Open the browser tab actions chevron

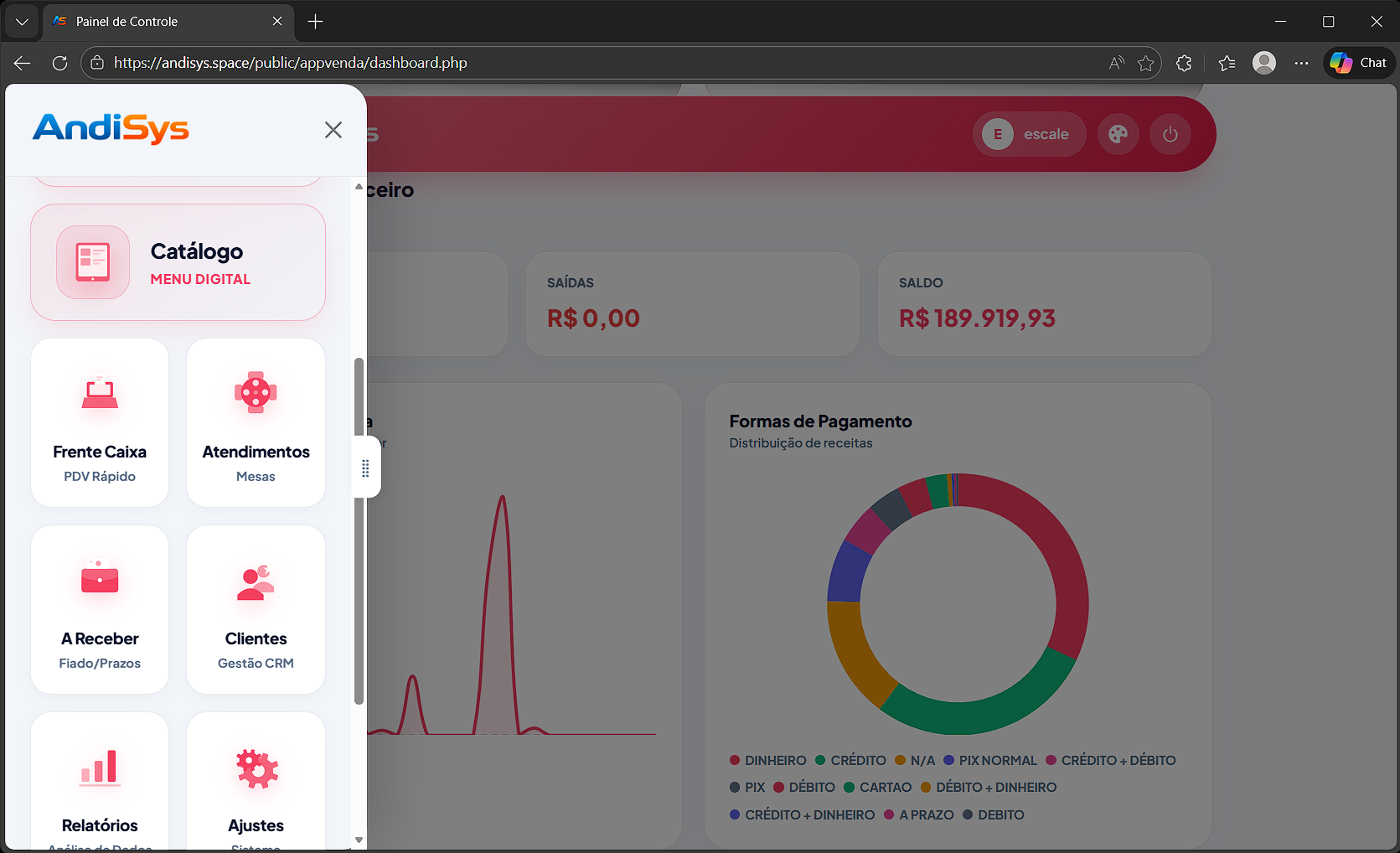(21, 21)
